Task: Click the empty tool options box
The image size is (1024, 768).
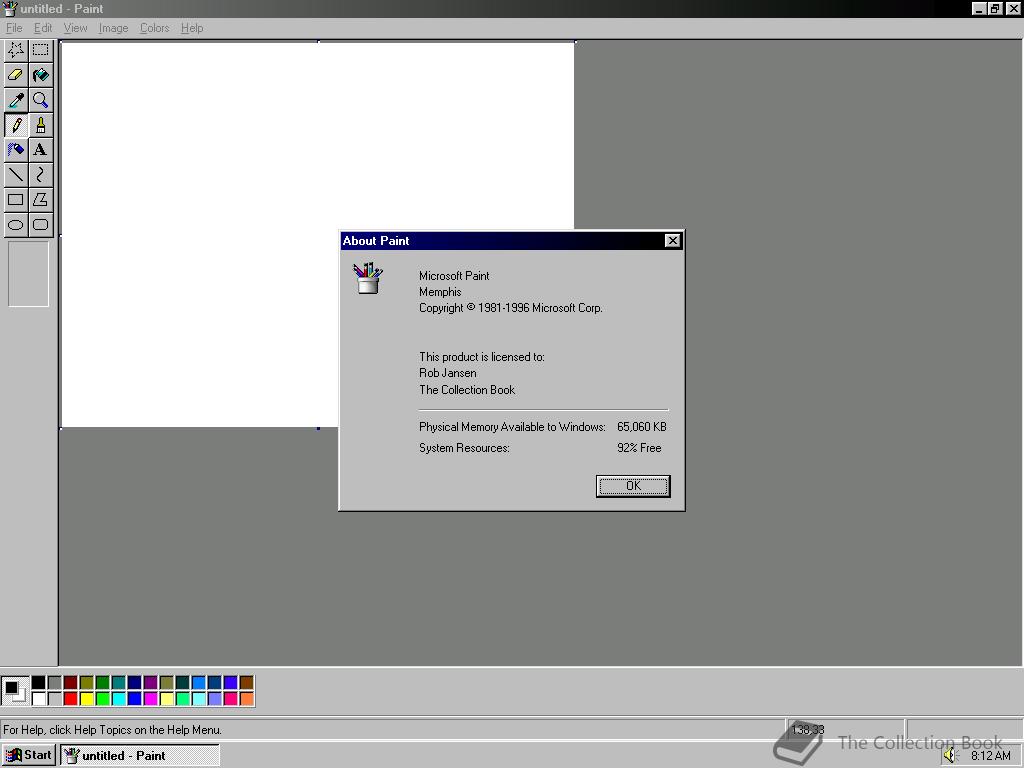Action: tap(28, 274)
